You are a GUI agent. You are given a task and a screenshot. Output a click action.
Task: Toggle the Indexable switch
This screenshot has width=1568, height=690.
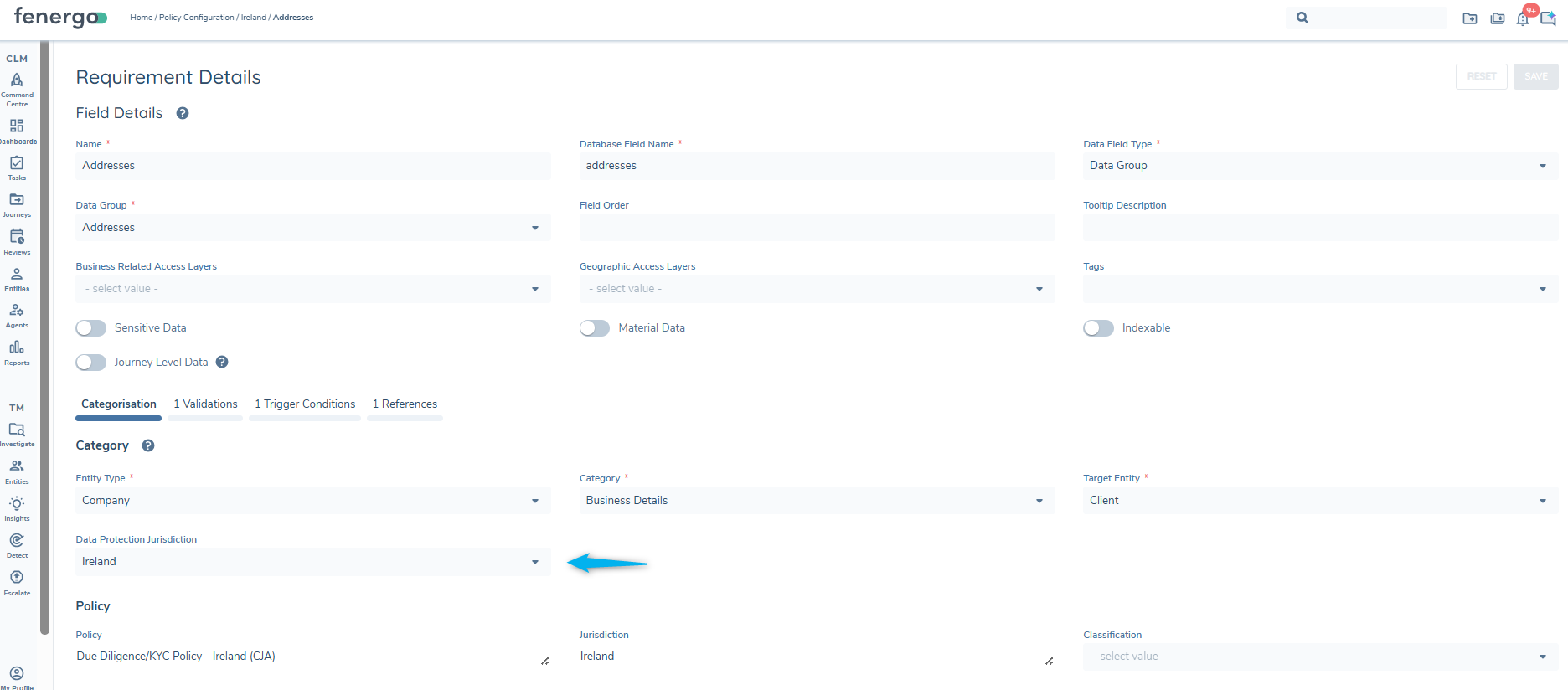click(1098, 328)
